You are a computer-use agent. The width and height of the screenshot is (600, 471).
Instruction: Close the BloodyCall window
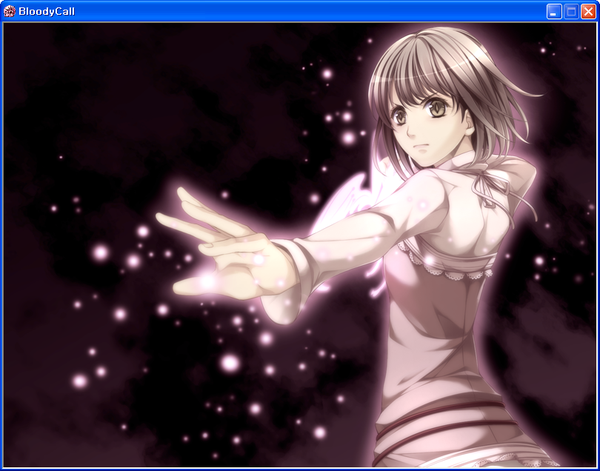coord(589,11)
